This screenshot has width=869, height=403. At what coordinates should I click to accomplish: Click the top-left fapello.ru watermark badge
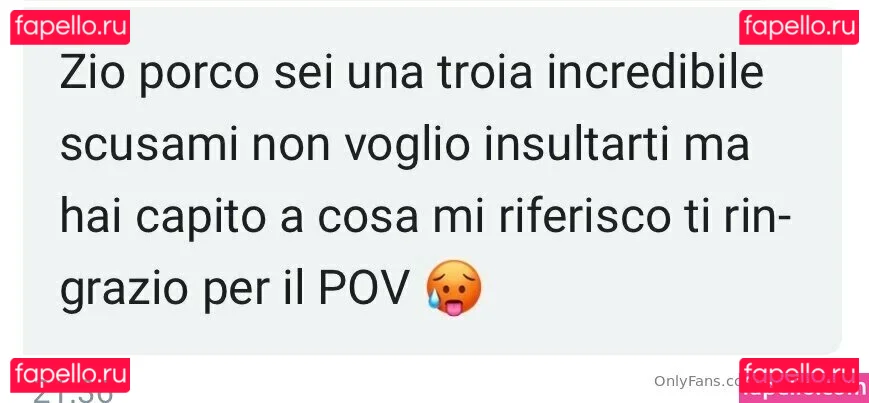point(70,27)
